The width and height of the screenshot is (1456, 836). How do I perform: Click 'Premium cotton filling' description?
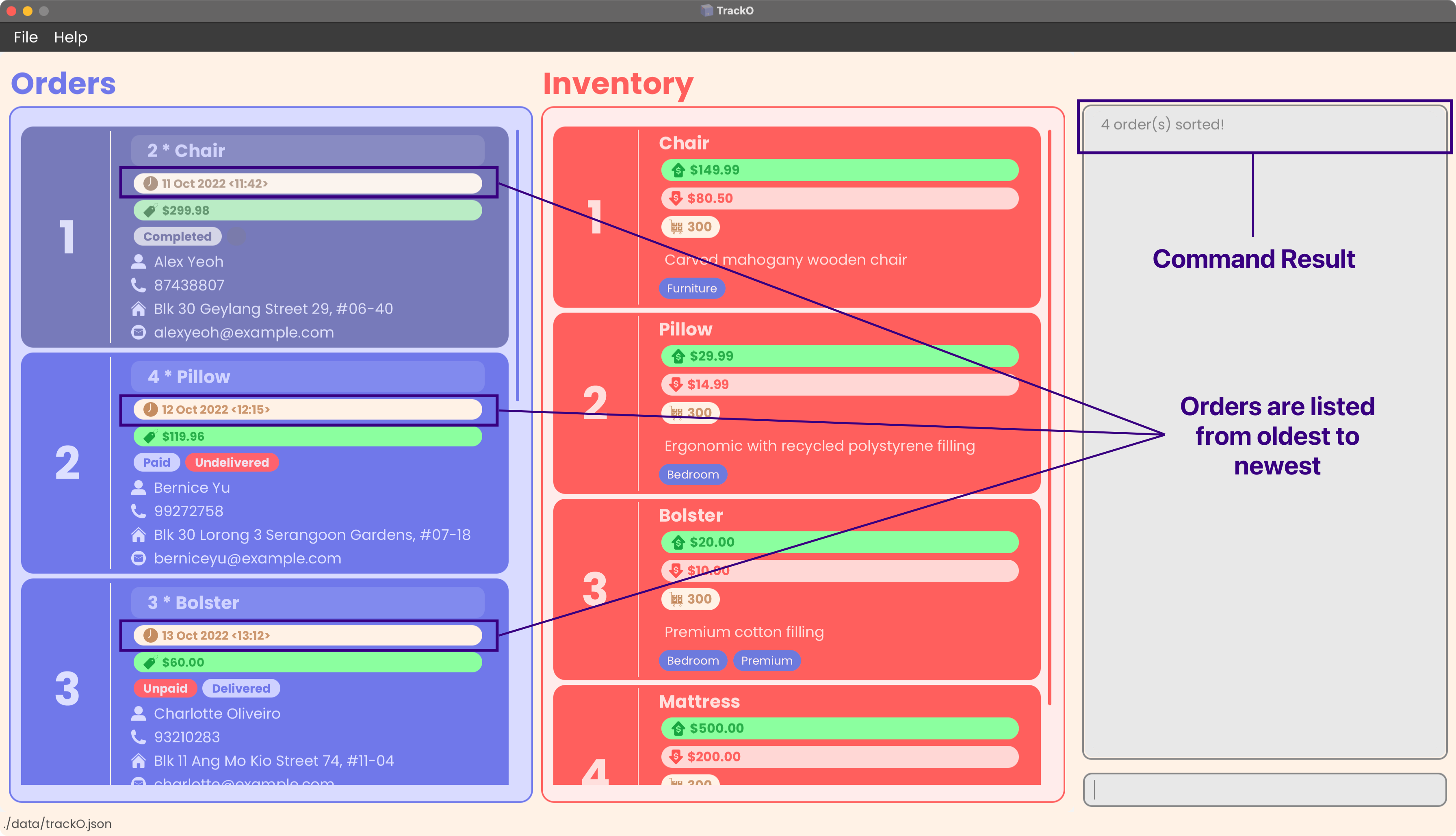point(744,632)
